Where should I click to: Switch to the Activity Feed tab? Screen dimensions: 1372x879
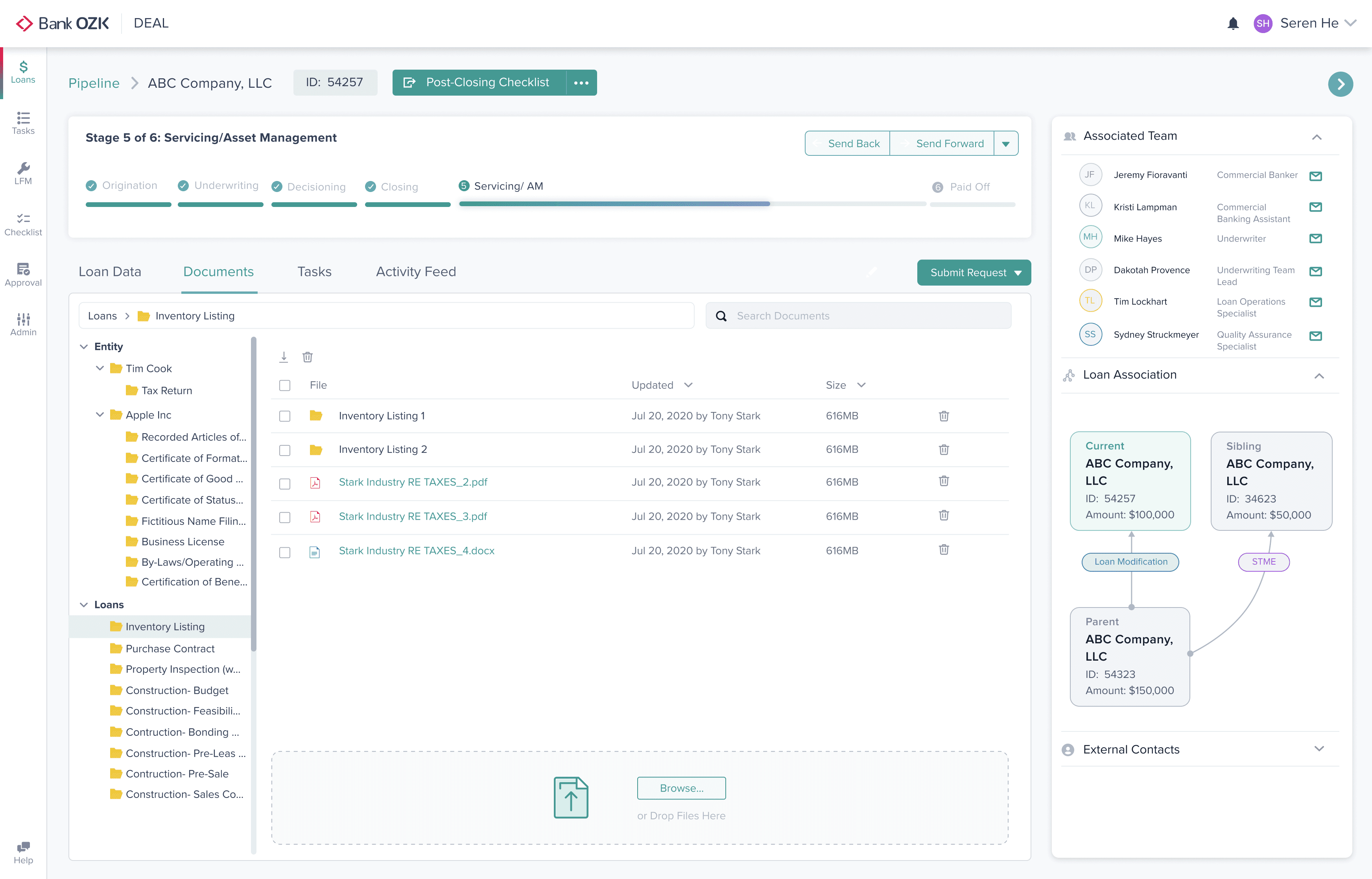(415, 272)
